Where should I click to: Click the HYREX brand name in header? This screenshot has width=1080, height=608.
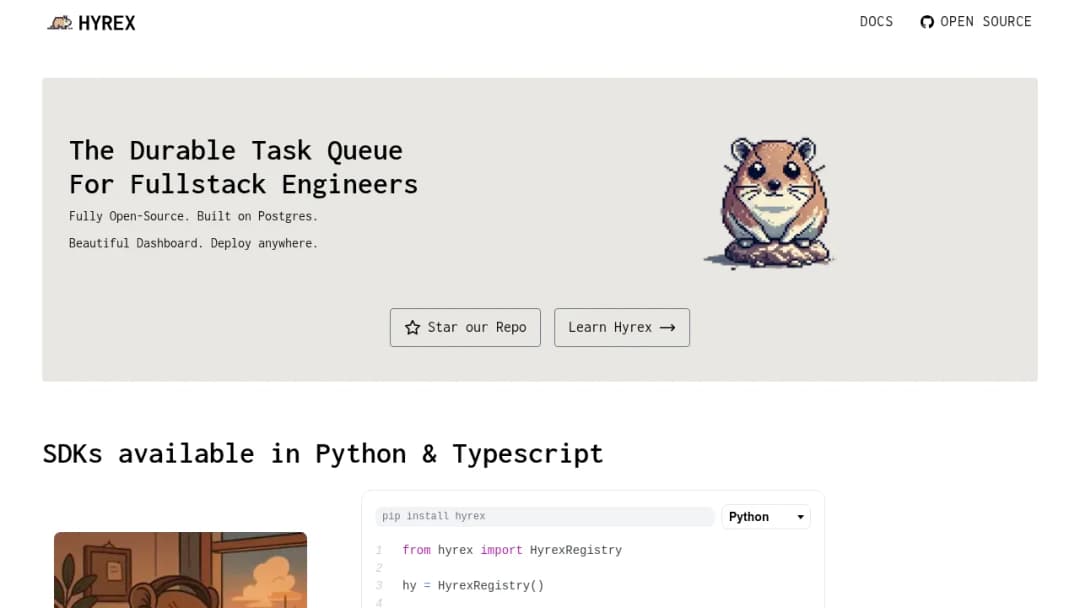(107, 23)
